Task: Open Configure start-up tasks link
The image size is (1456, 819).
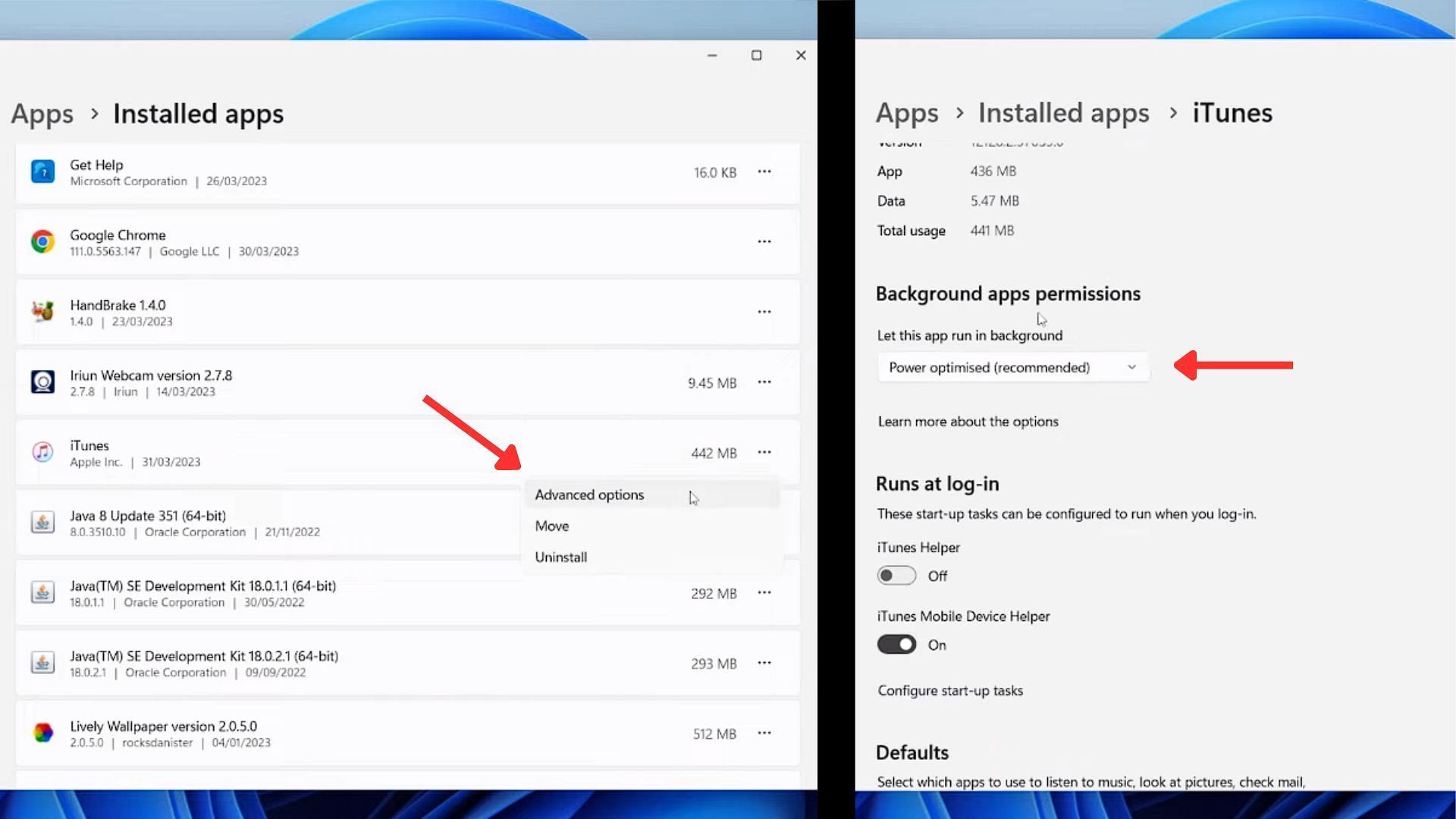Action: click(x=950, y=691)
